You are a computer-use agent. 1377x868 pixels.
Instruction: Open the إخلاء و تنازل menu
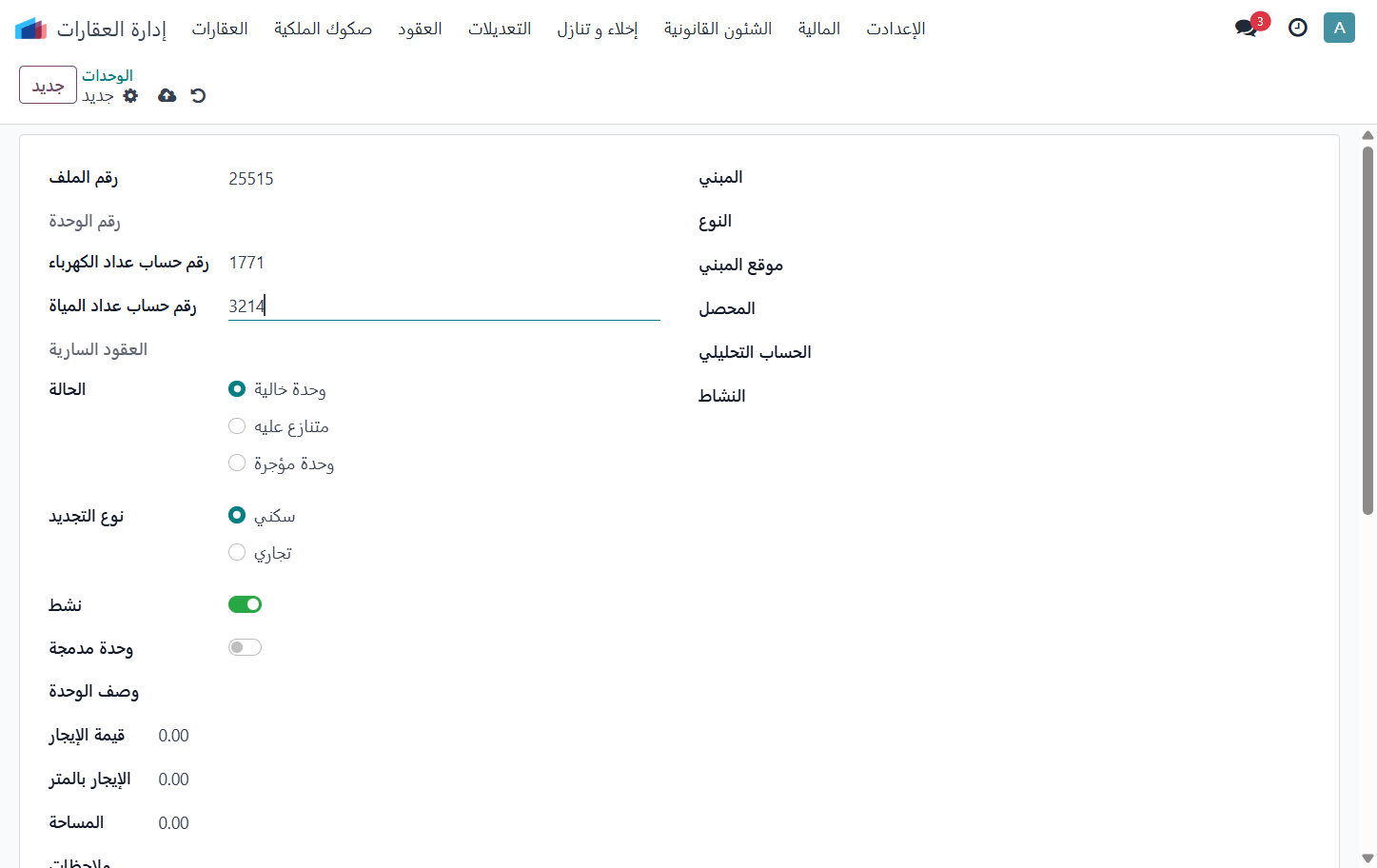598,29
